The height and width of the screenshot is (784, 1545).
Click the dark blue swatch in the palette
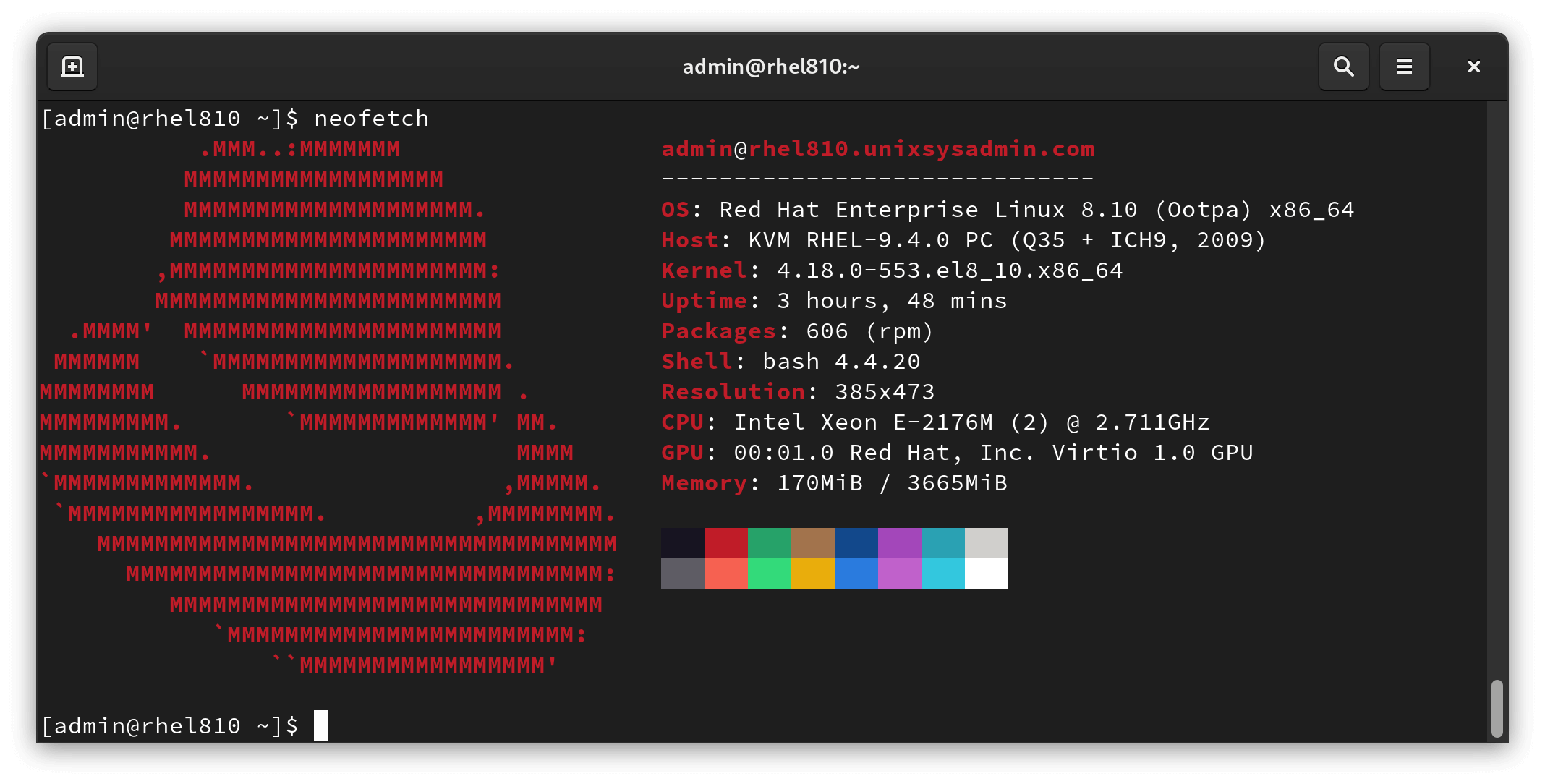tap(856, 544)
